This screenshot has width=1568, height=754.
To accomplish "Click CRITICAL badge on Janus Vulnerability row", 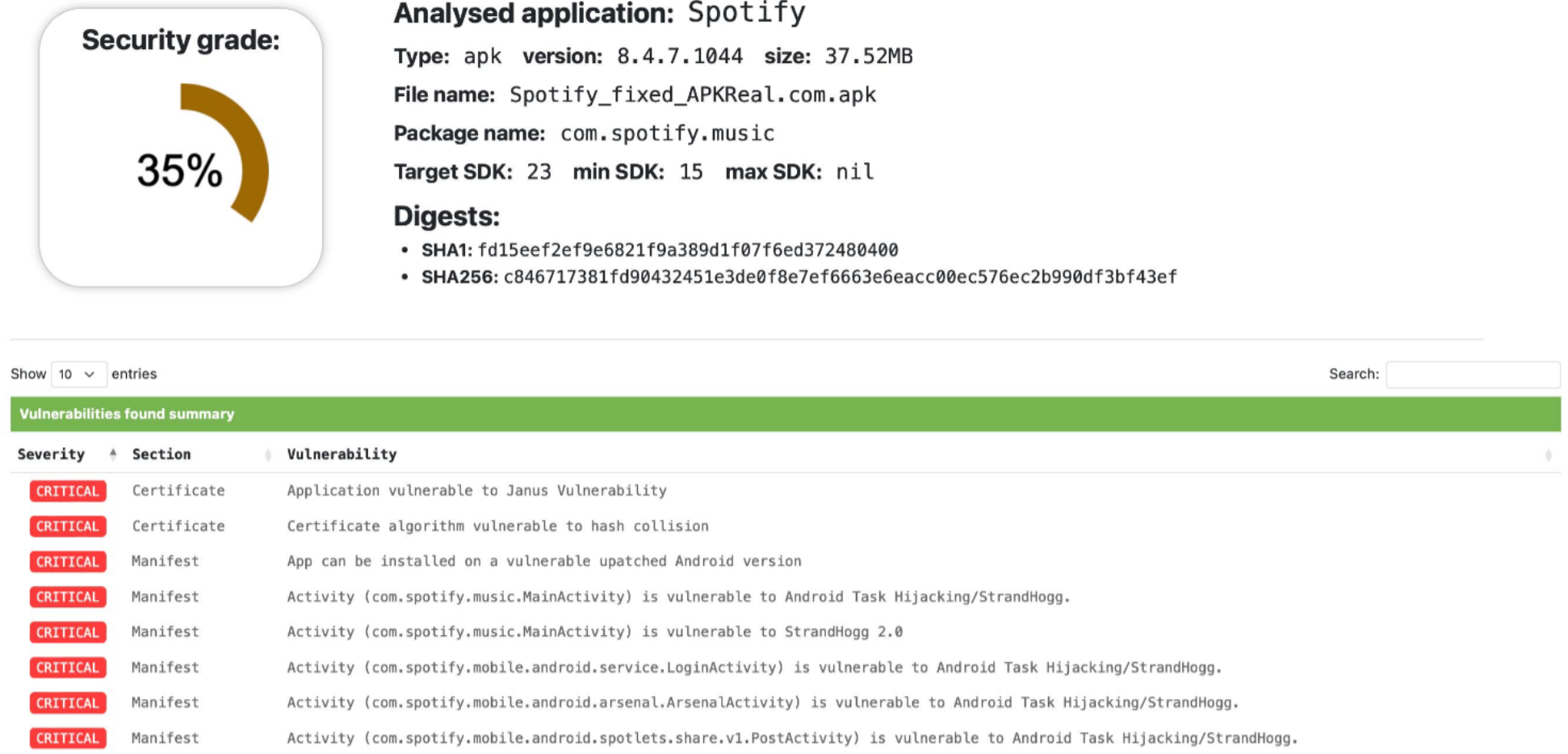I will click(68, 491).
